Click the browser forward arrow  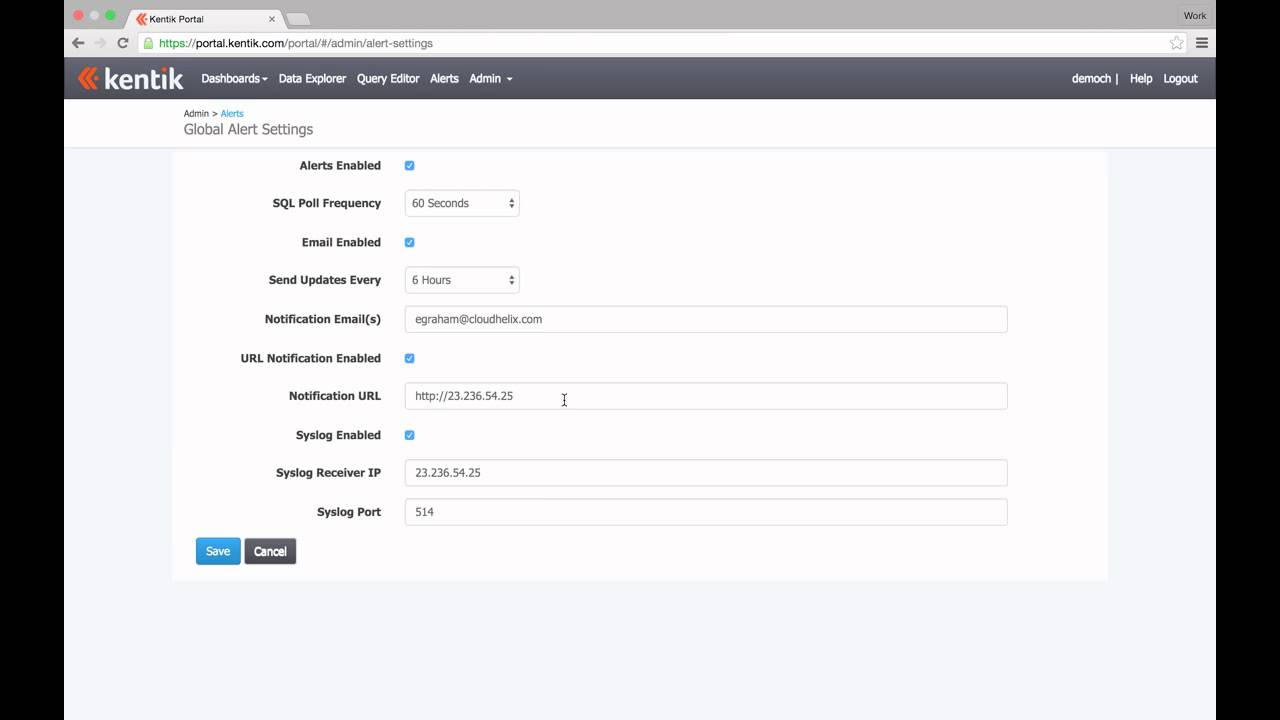click(100, 43)
